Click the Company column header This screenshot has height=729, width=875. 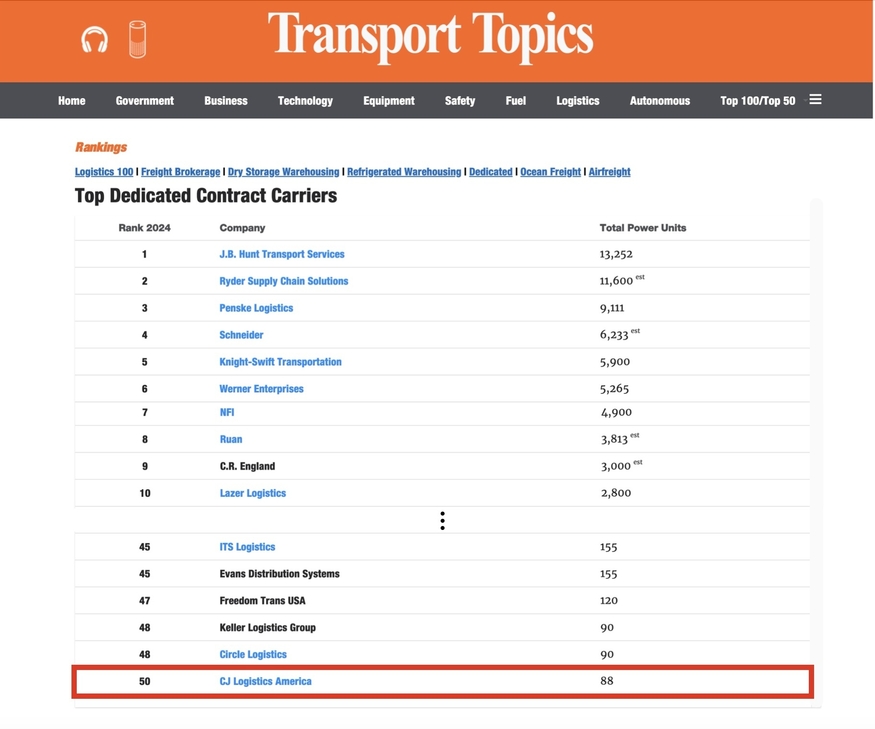click(242, 228)
